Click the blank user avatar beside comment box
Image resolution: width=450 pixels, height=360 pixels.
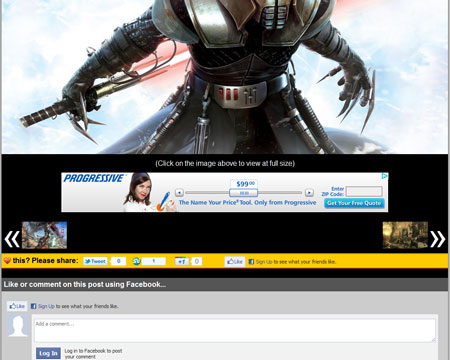tap(18, 326)
